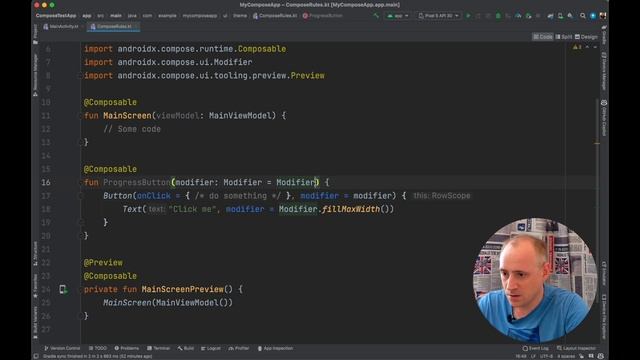Screen dimensions: 640x360
Task: Open the App Inspection tool tab
Action: [275, 348]
